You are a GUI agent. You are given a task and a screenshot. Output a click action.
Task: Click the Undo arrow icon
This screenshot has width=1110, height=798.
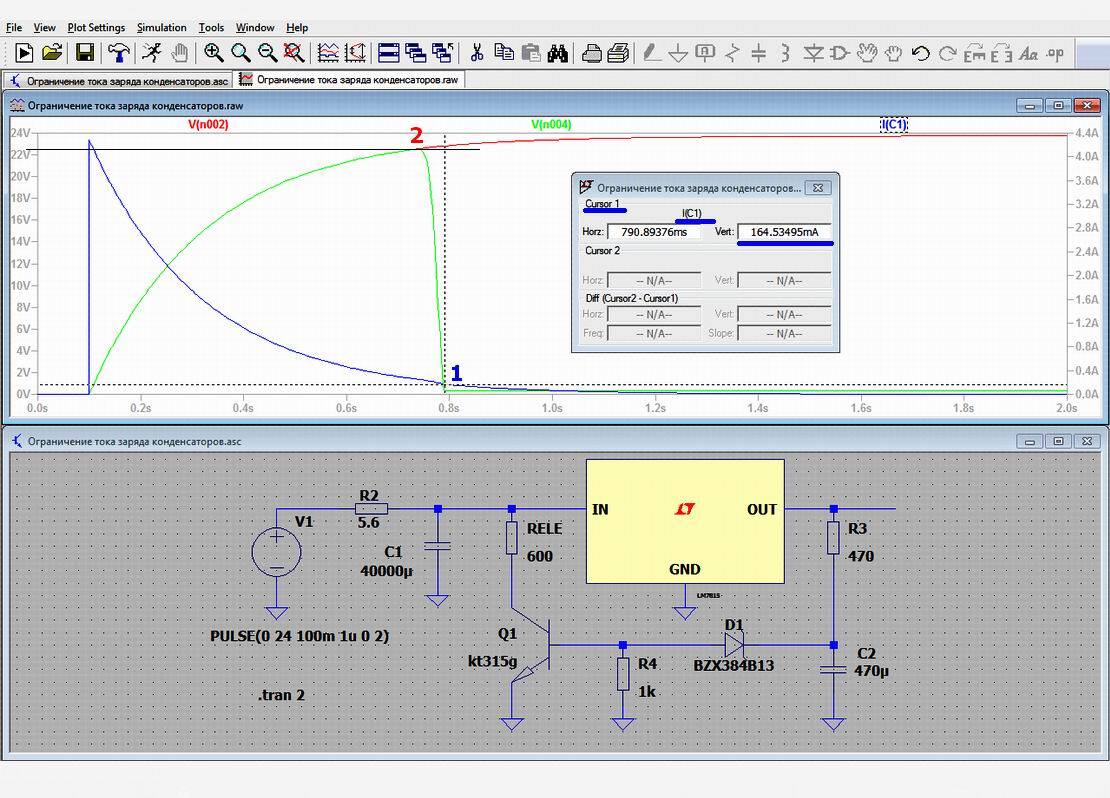pyautogui.click(x=920, y=52)
